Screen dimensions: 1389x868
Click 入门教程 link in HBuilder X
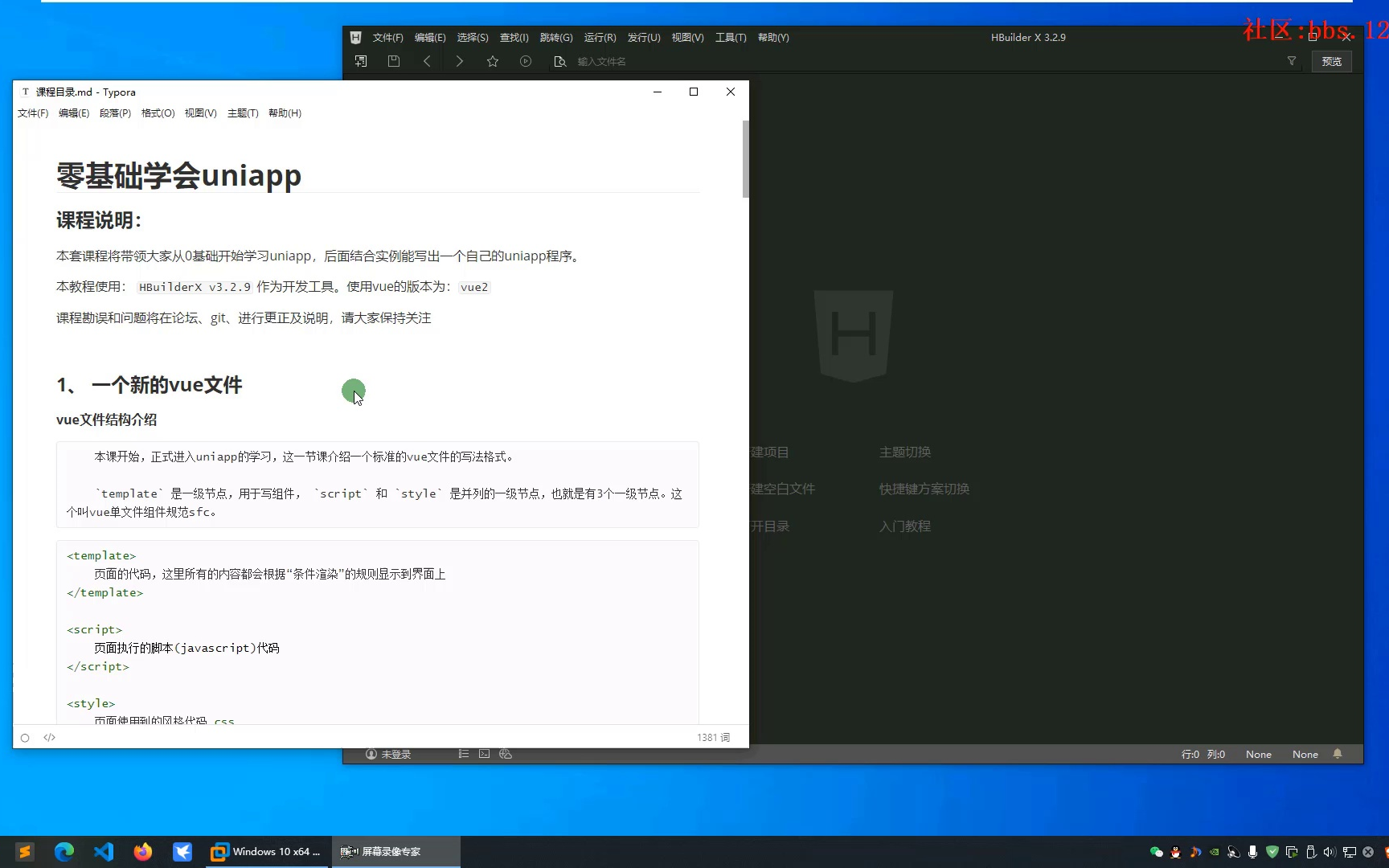click(x=905, y=526)
